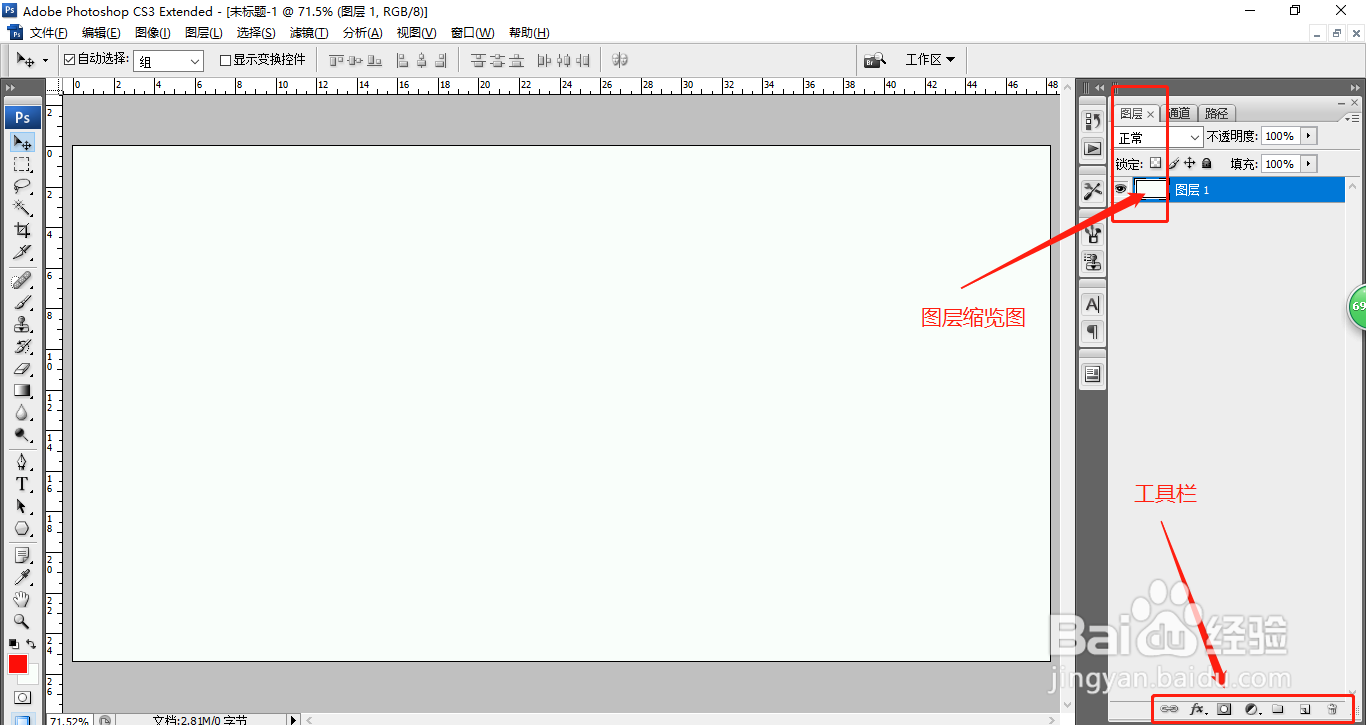Image resolution: width=1366 pixels, height=725 pixels.
Task: Toggle lock all
Action: click(x=1207, y=163)
